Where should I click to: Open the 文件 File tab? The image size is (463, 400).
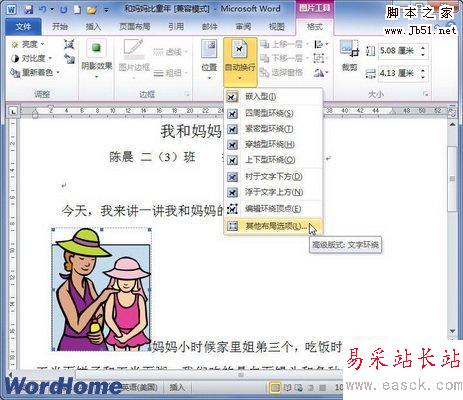23,27
